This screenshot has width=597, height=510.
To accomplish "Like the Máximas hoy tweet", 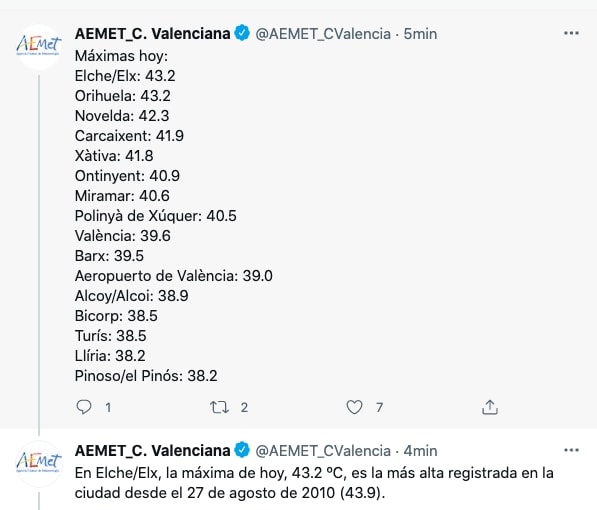I will 354,407.
